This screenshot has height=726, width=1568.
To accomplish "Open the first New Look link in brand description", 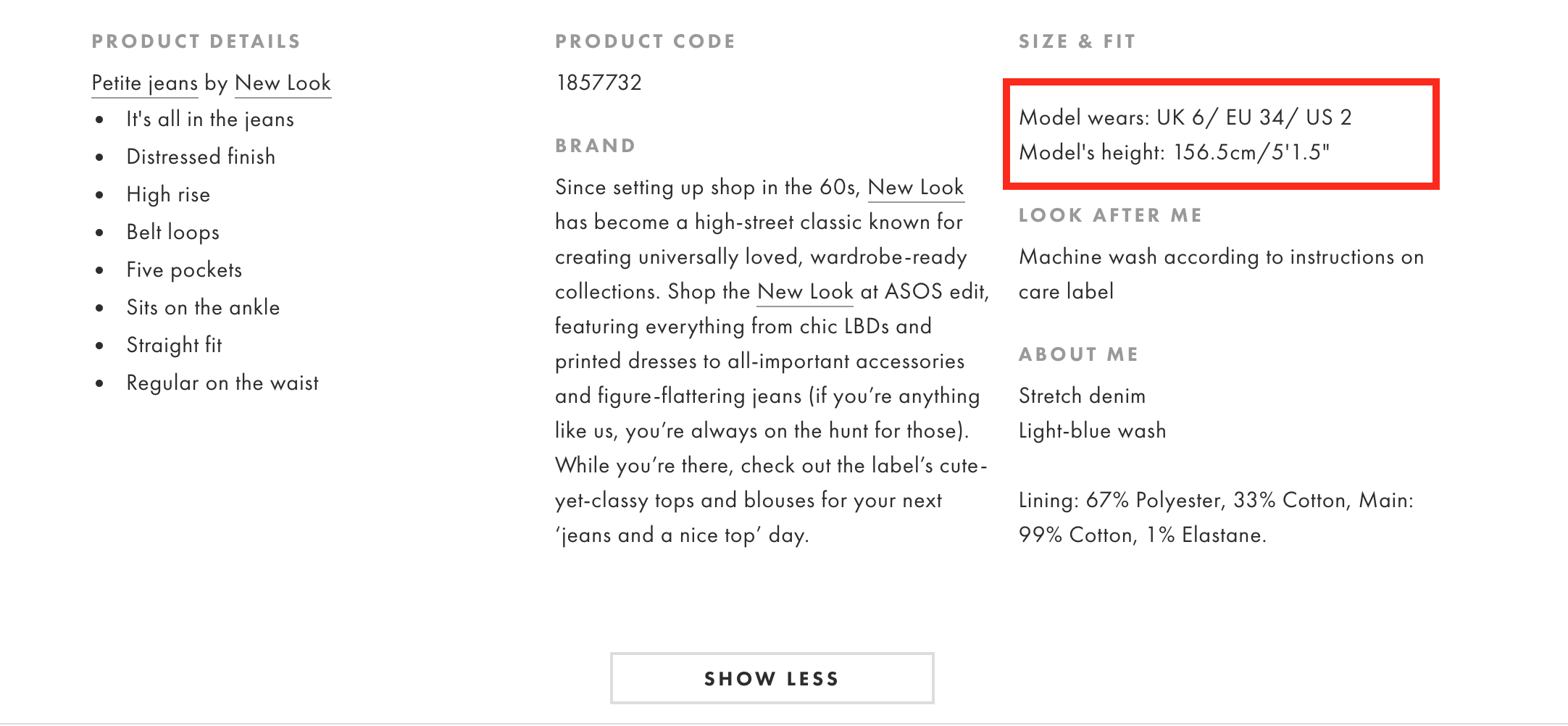I will pos(916,187).
